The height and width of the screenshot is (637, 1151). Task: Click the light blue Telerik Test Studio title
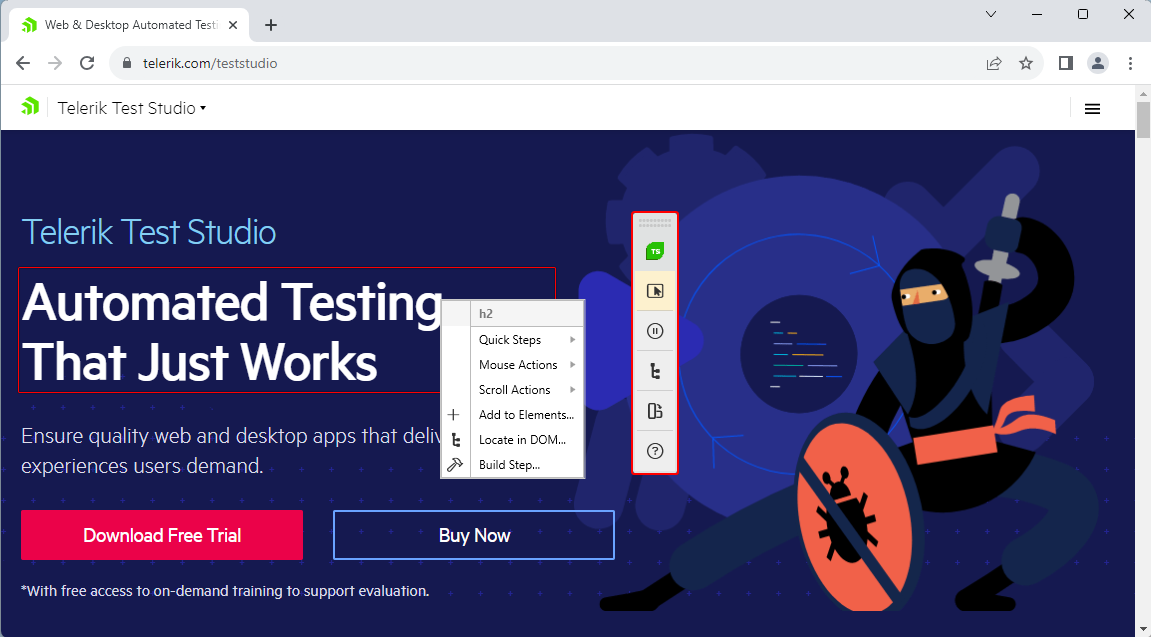[x=149, y=232]
